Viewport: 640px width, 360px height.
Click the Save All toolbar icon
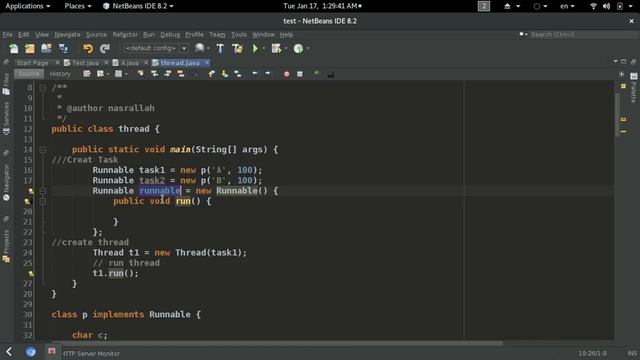(x=63, y=49)
